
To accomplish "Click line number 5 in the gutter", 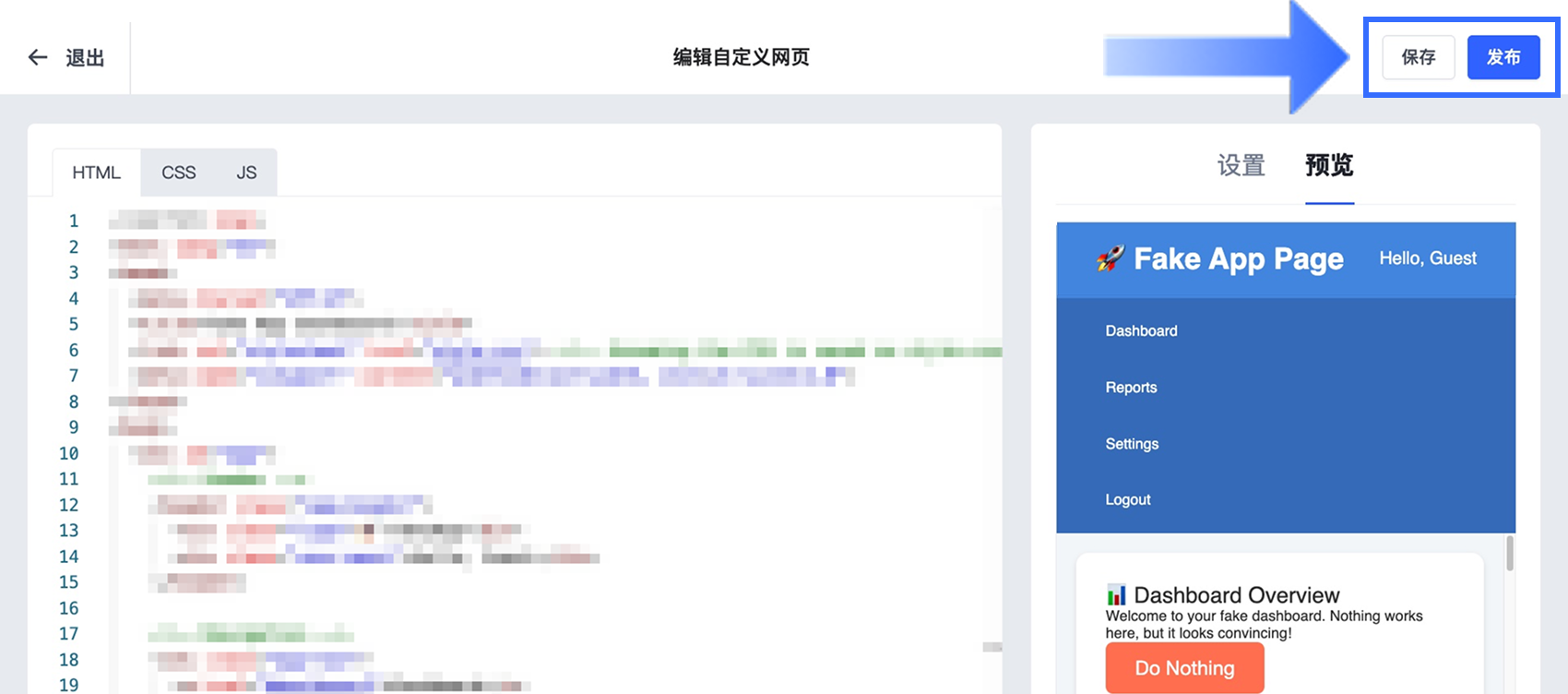I will [74, 324].
